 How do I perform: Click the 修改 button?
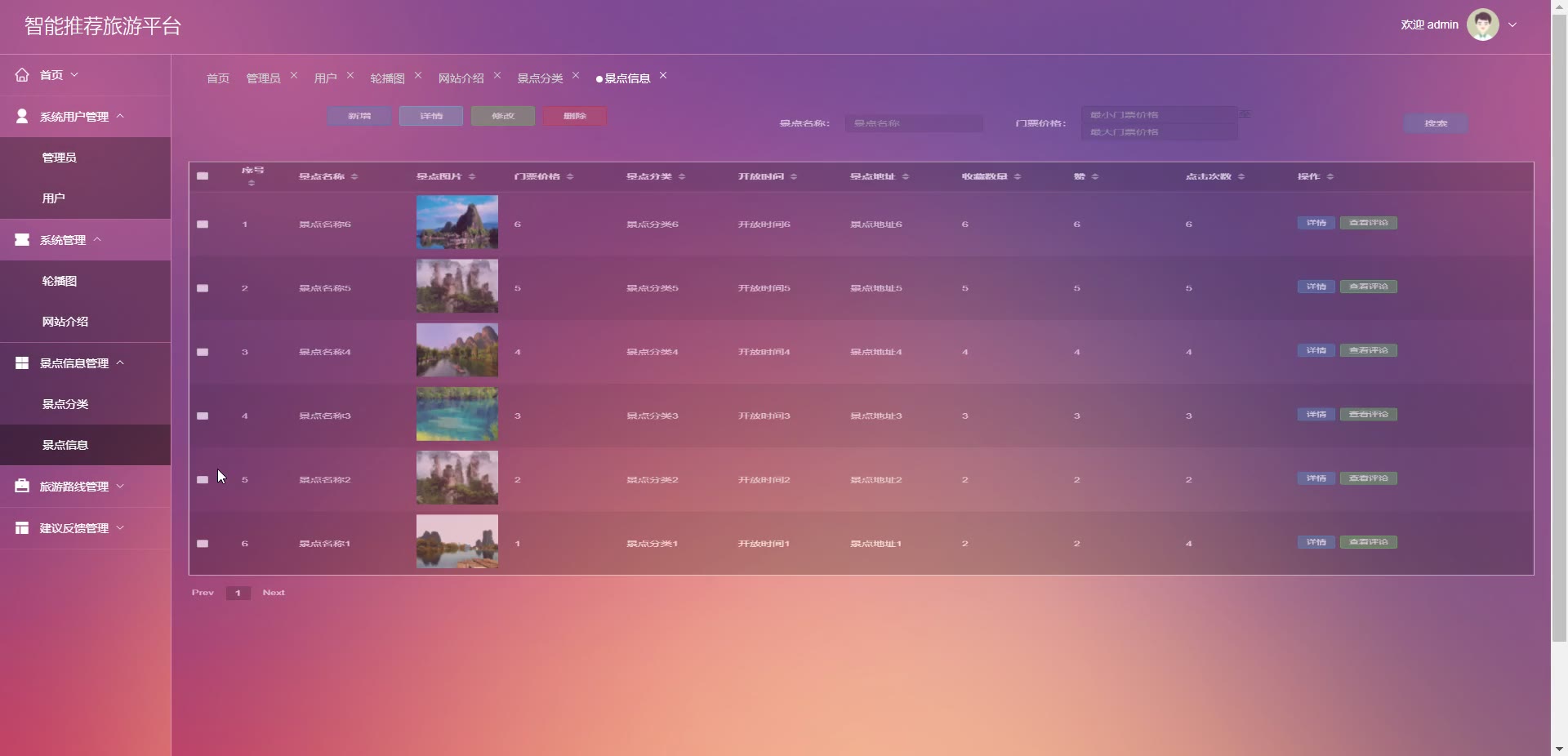[x=503, y=116]
